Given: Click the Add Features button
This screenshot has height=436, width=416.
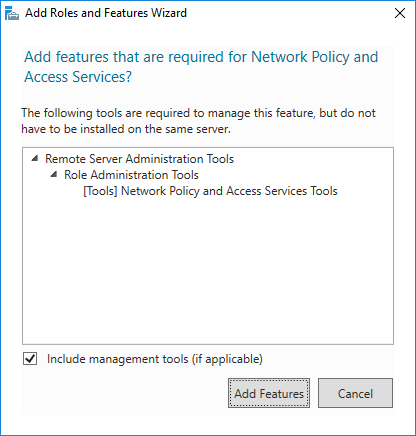Looking at the screenshot, I should (269, 393).
